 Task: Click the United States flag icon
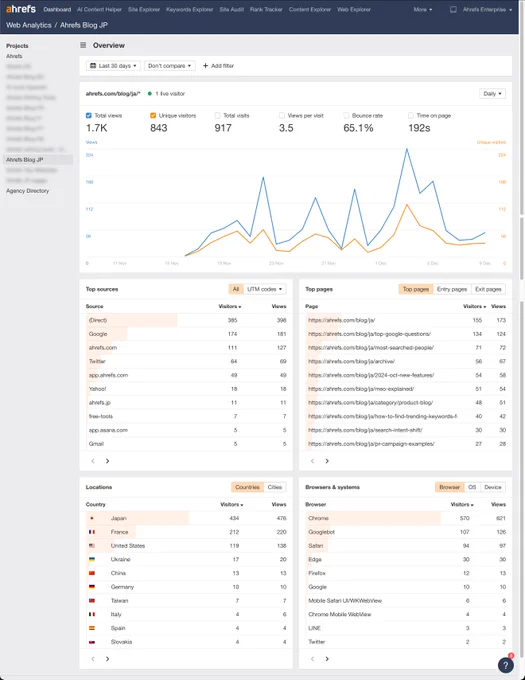[92, 546]
